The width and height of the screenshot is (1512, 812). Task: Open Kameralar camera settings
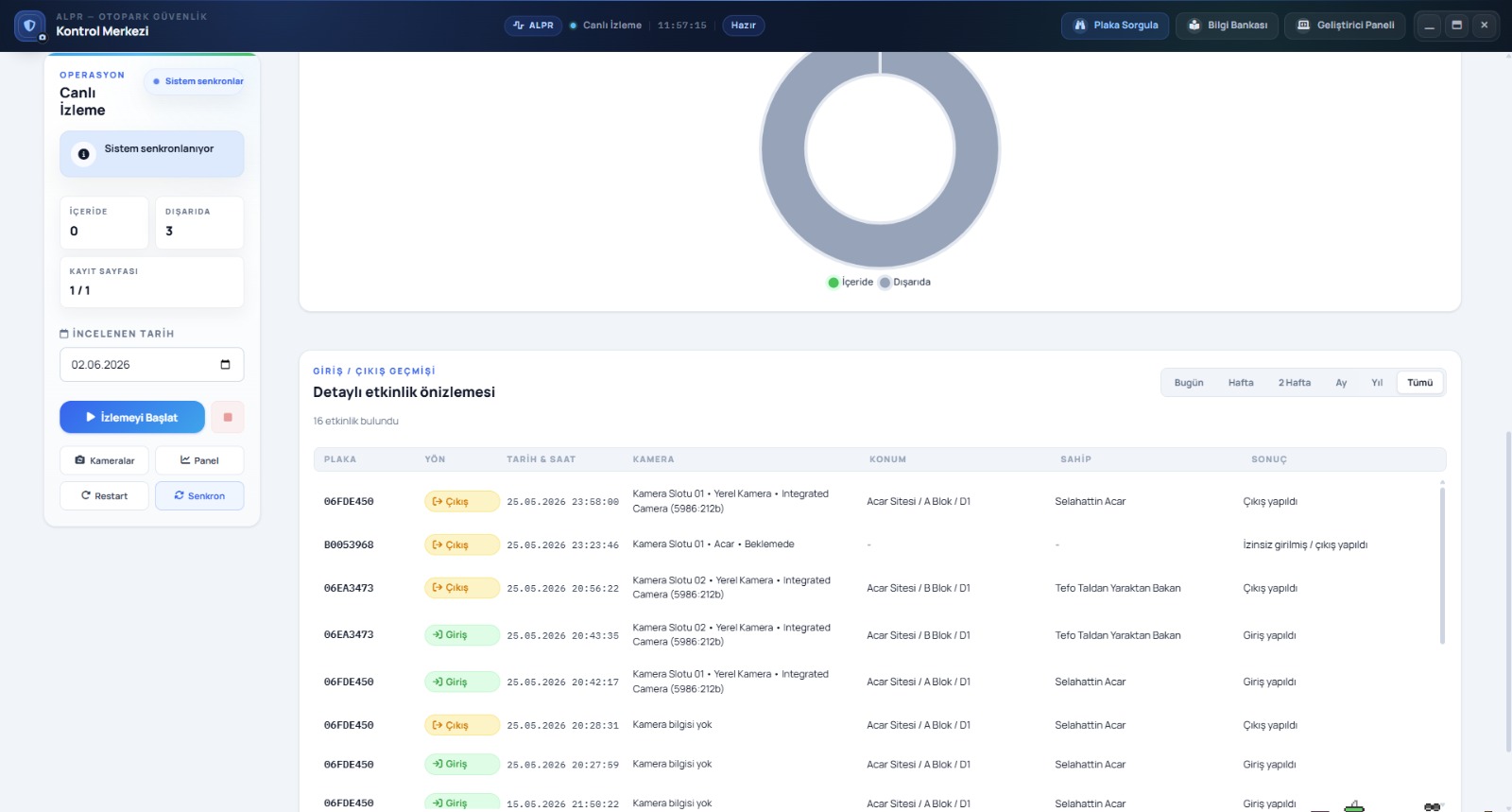(104, 460)
